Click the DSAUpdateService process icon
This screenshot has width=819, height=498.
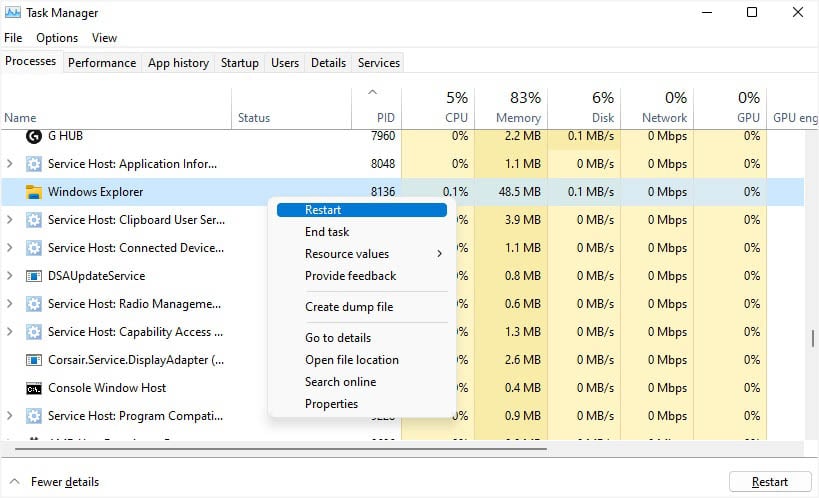(33, 276)
